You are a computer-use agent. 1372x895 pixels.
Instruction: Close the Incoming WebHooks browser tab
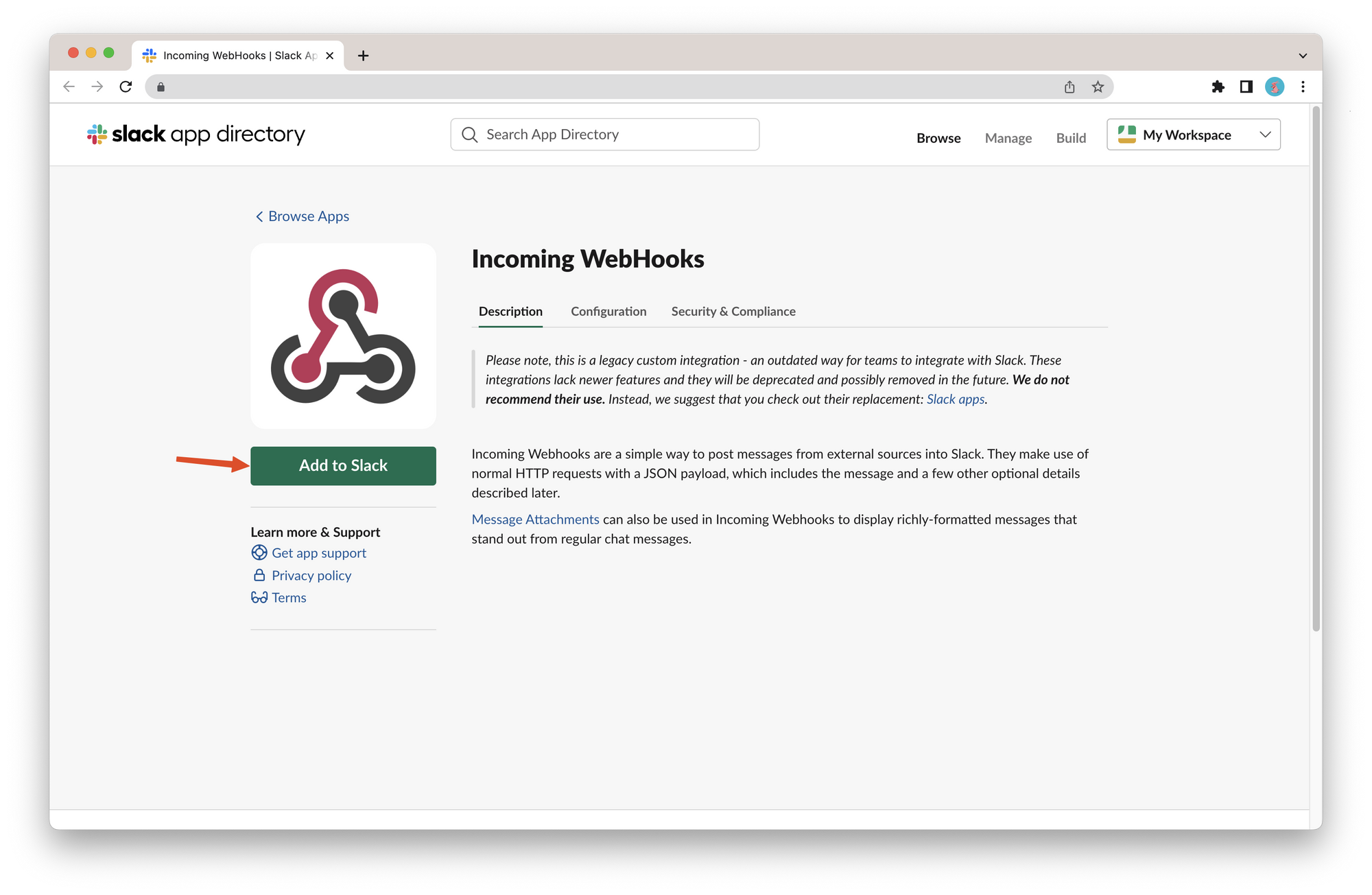click(330, 56)
